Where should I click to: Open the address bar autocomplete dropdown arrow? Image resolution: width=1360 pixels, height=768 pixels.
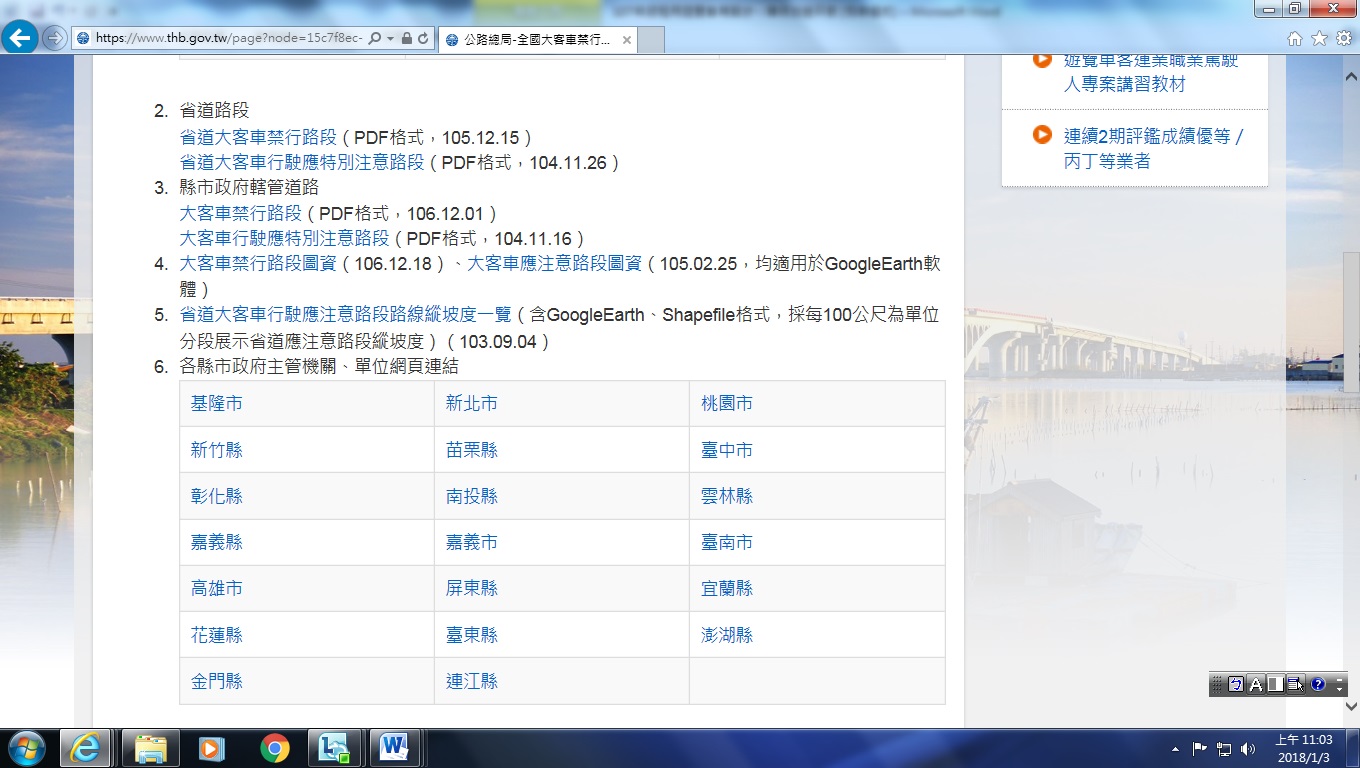coord(389,39)
